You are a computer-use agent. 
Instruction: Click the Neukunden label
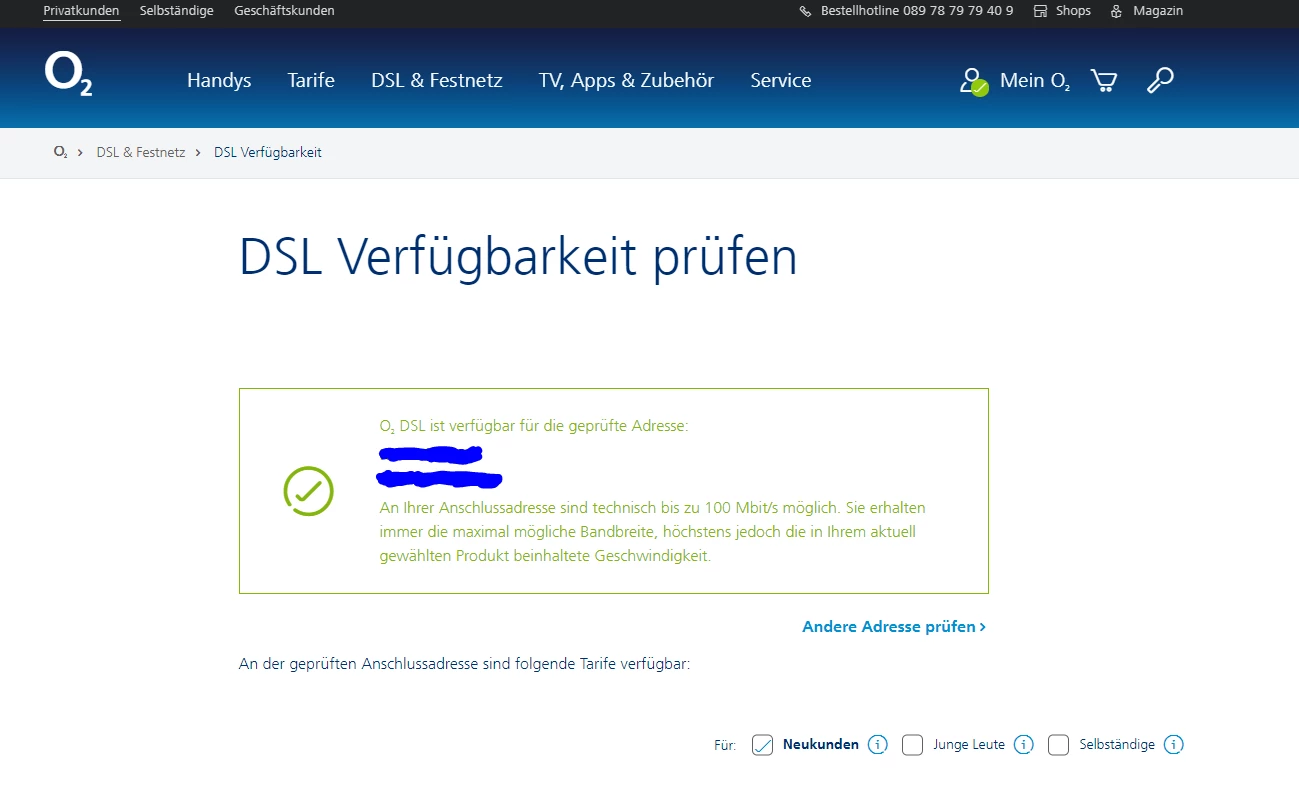click(821, 745)
